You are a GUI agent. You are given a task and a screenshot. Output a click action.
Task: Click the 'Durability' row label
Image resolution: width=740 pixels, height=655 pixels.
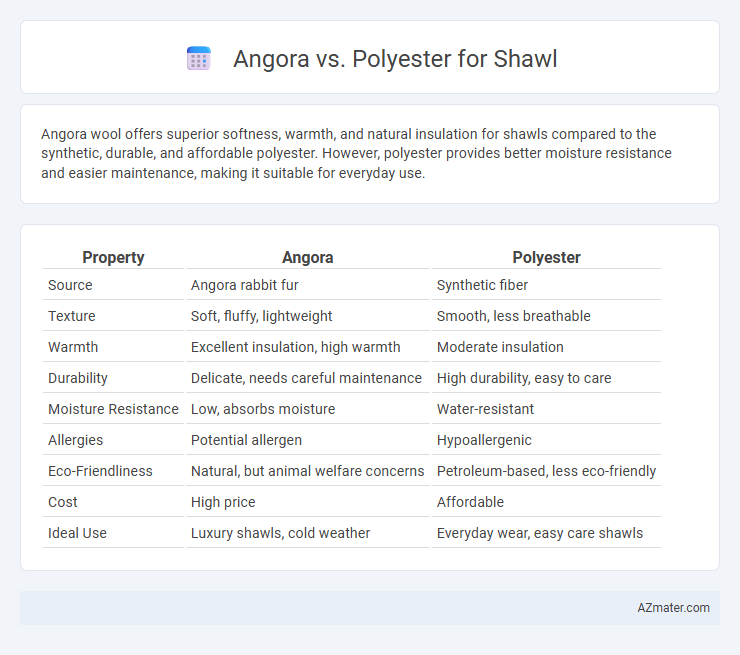(78, 378)
